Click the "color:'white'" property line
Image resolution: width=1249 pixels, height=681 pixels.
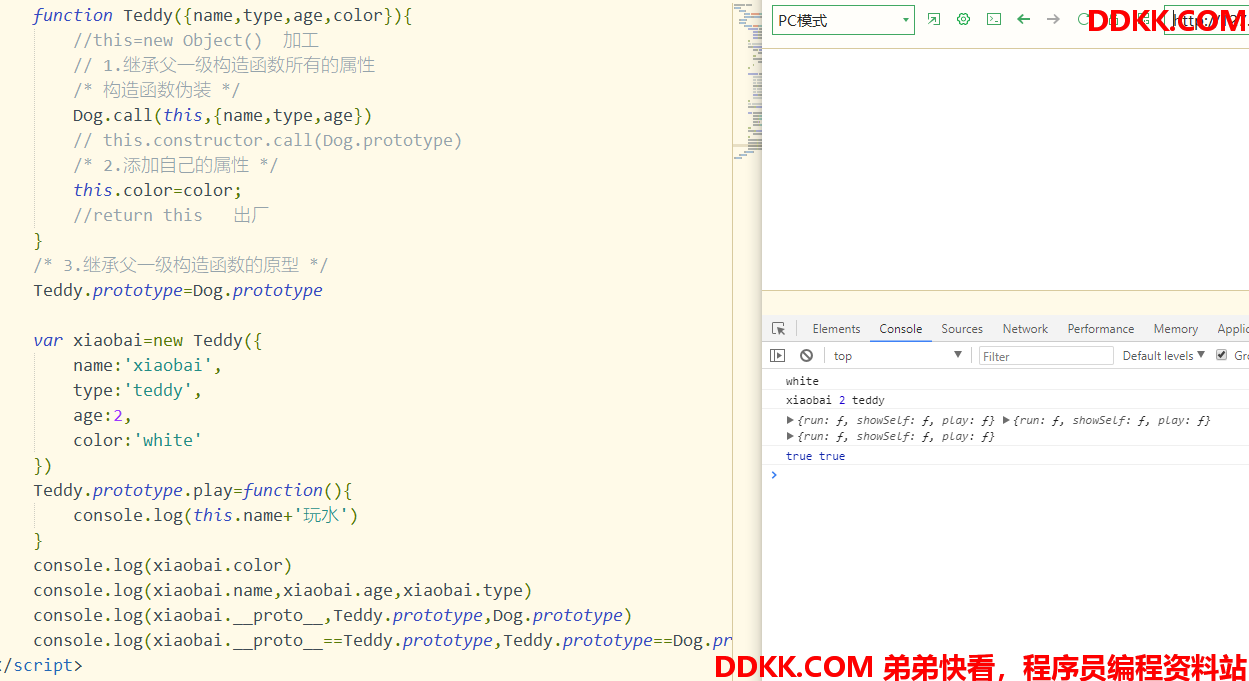point(138,440)
